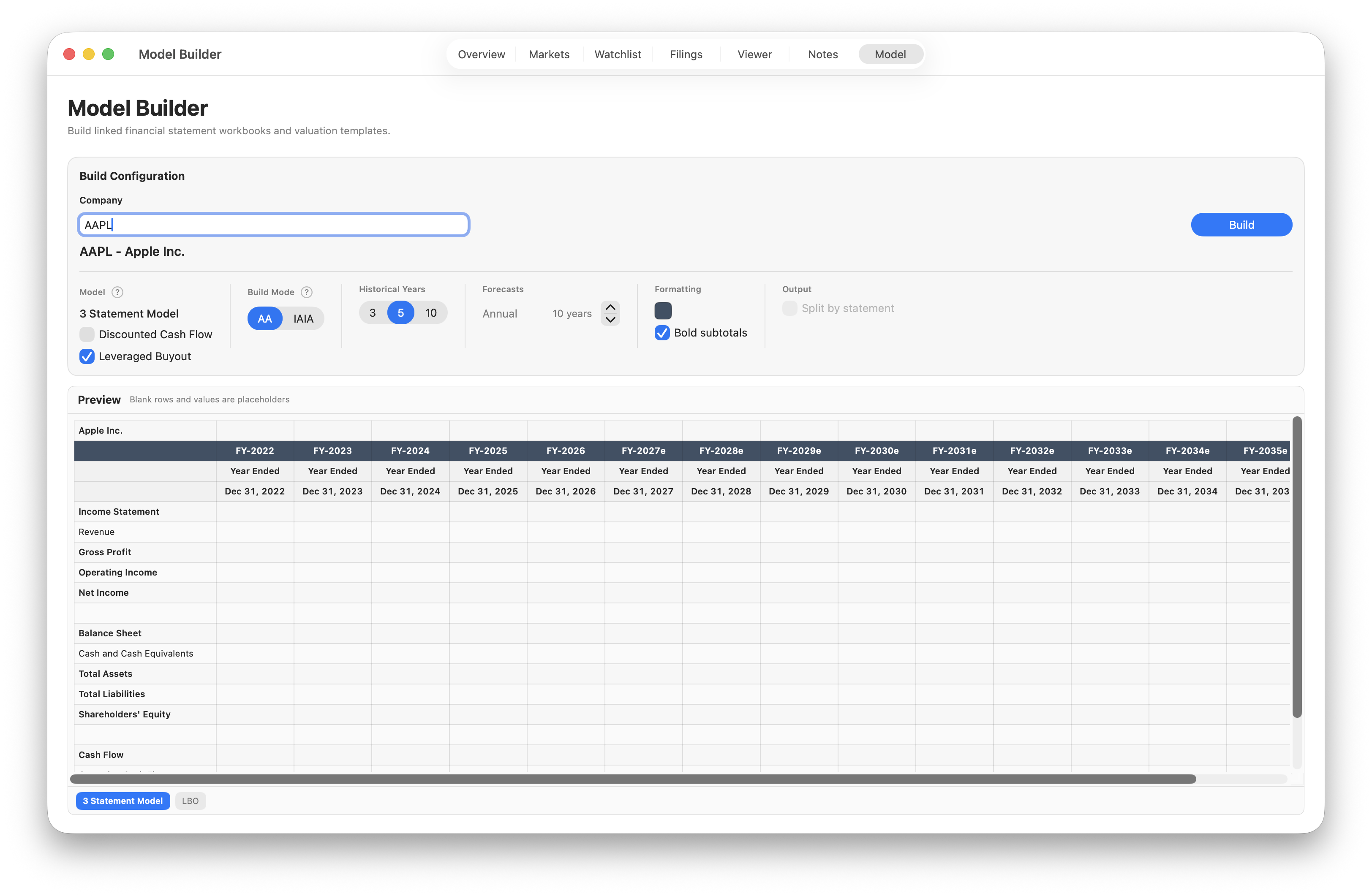Click the Net Income row label
This screenshot has width=1372, height=896.
tap(104, 592)
